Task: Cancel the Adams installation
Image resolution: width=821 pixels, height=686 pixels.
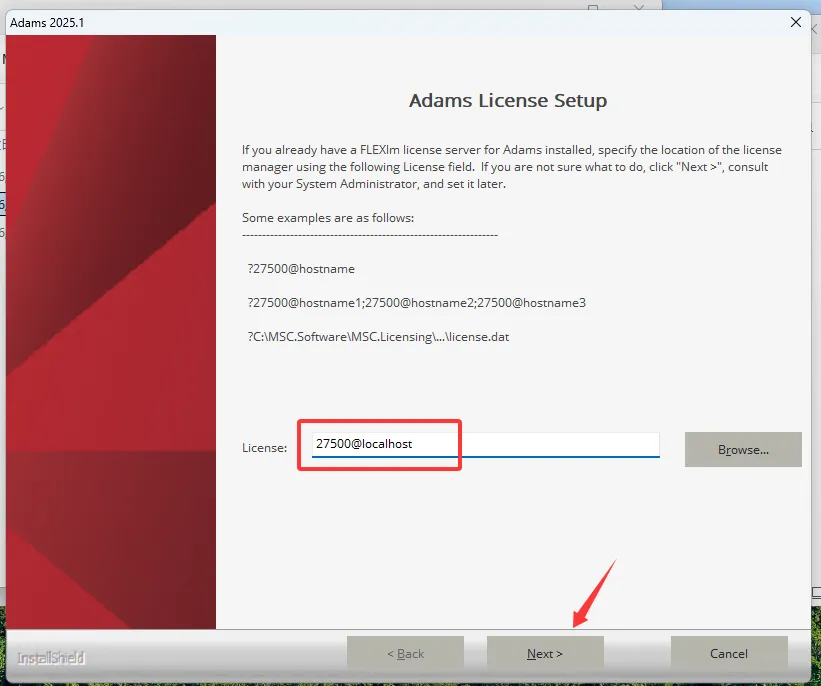Action: 729,654
